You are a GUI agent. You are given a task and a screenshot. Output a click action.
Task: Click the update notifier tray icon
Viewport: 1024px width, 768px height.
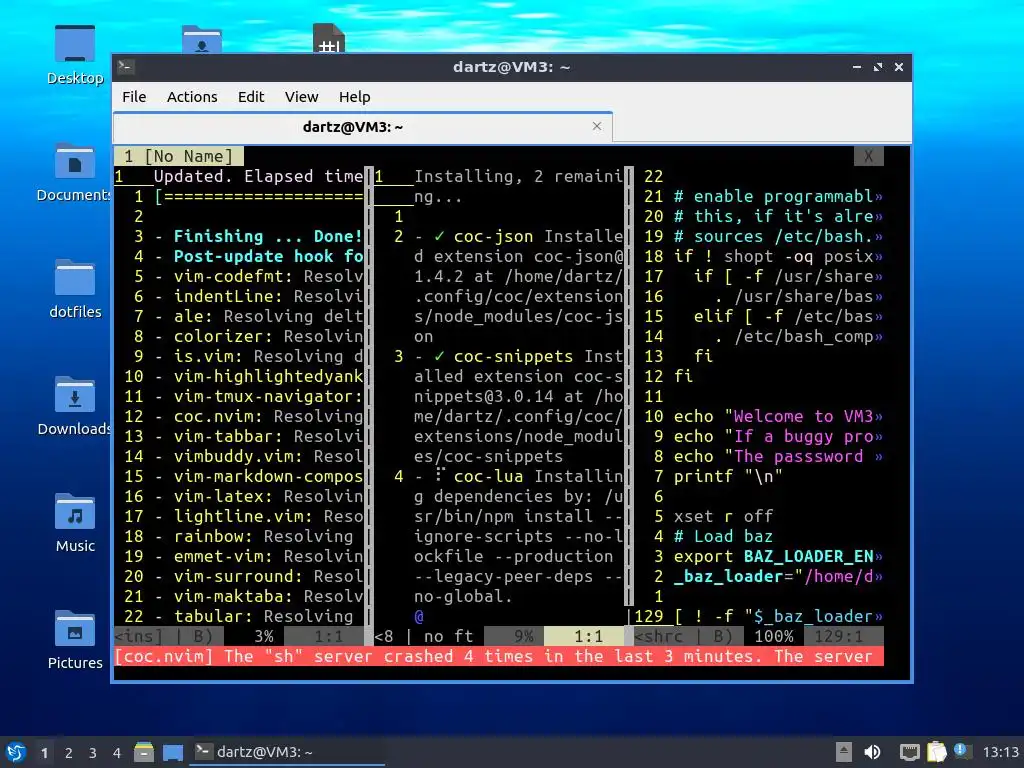[x=961, y=750]
